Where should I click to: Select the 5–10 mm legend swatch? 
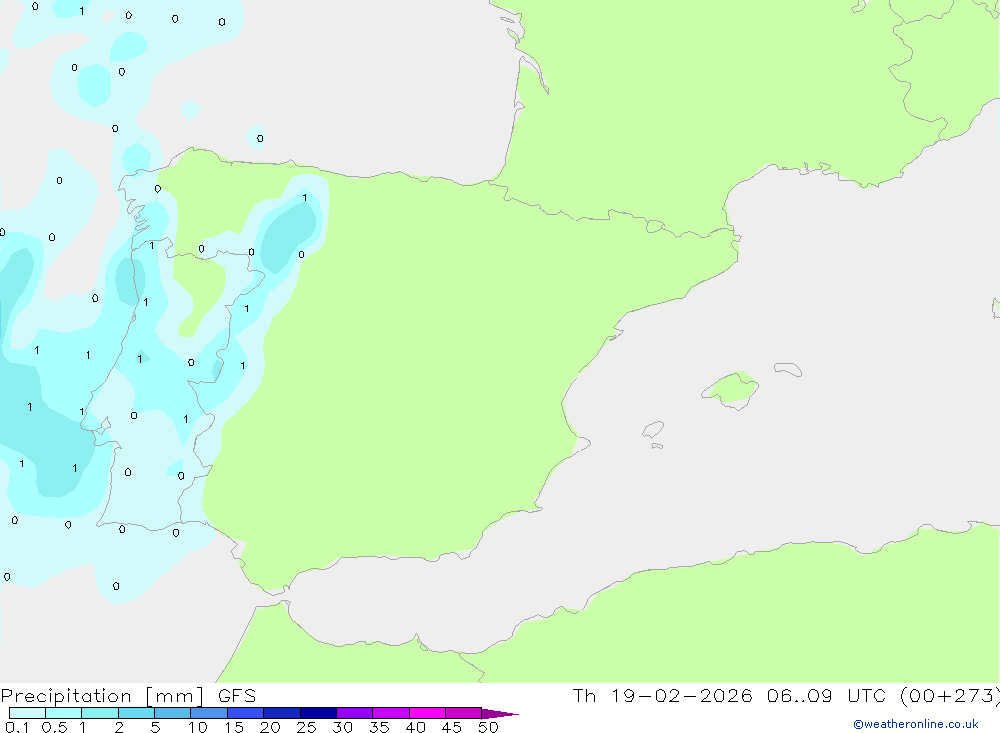[x=173, y=713]
